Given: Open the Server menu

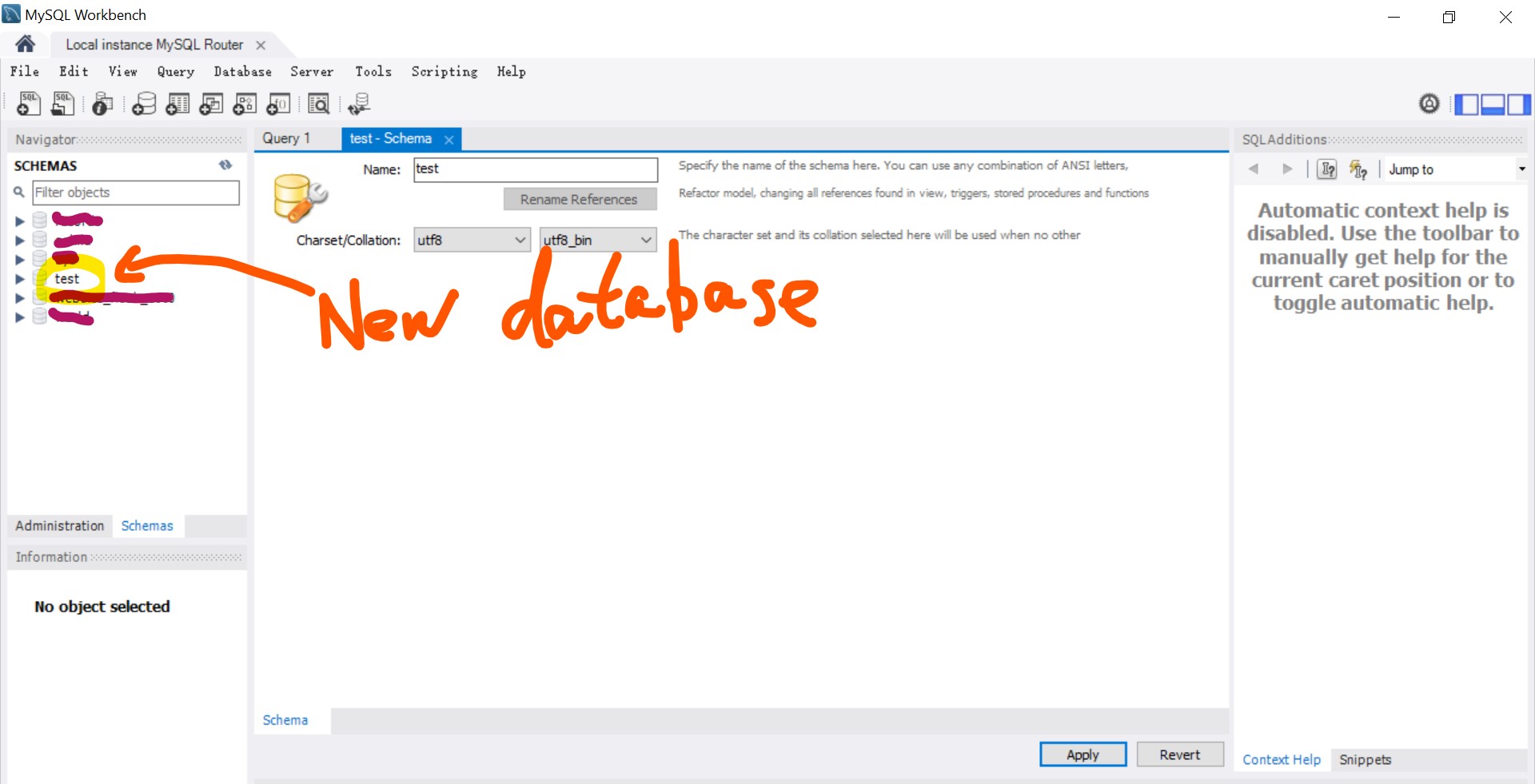Looking at the screenshot, I should tap(312, 71).
